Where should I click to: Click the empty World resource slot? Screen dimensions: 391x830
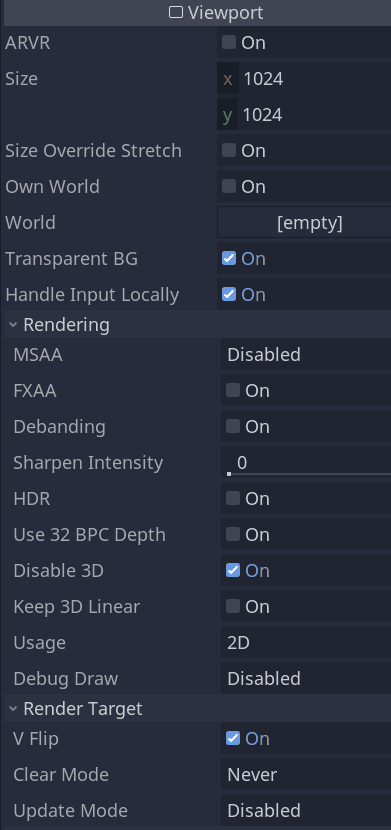click(304, 222)
